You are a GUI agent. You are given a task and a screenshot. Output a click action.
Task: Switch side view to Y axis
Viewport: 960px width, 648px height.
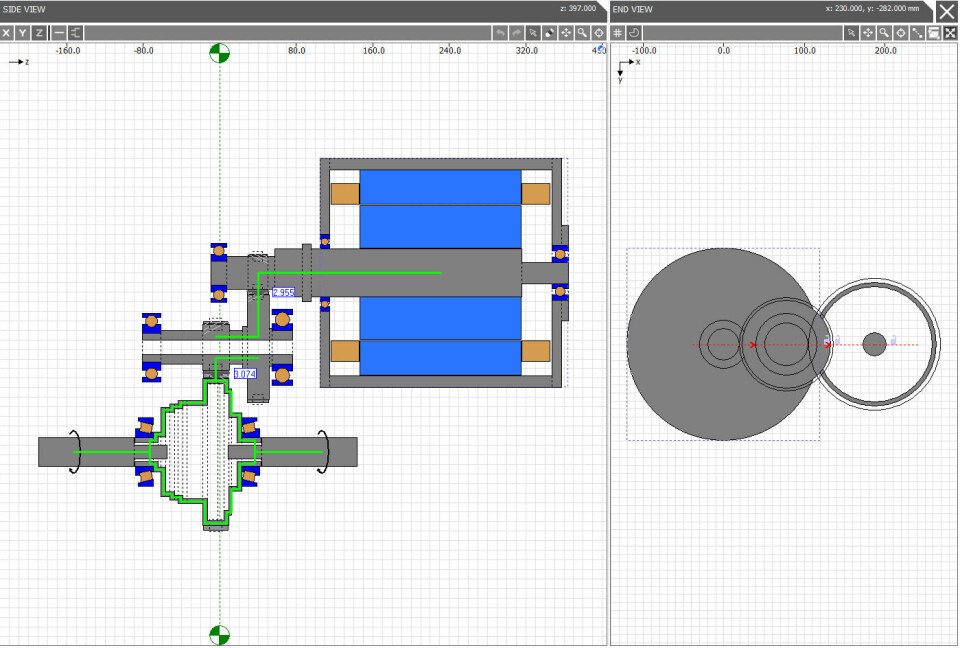tap(23, 33)
